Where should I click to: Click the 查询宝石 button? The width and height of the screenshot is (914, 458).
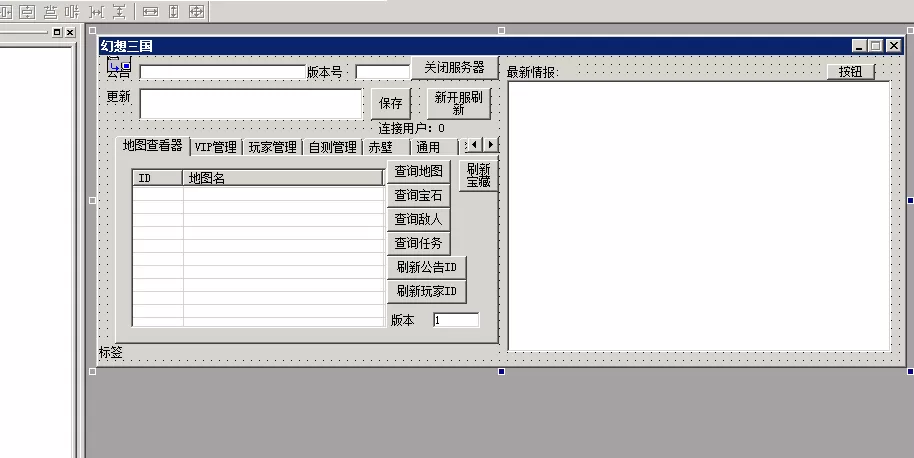[x=419, y=195]
